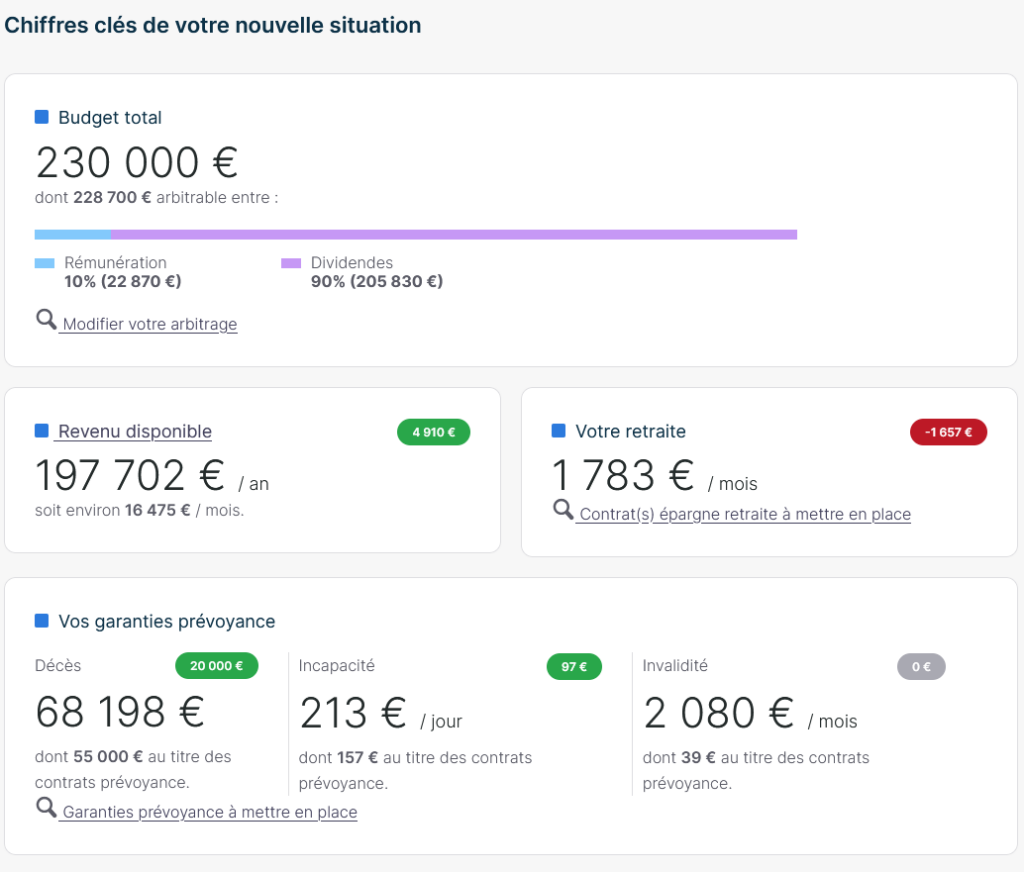Screen dimensions: 1024x872
Task: Open the underlined Revenu disponible heading link
Action: [x=134, y=431]
